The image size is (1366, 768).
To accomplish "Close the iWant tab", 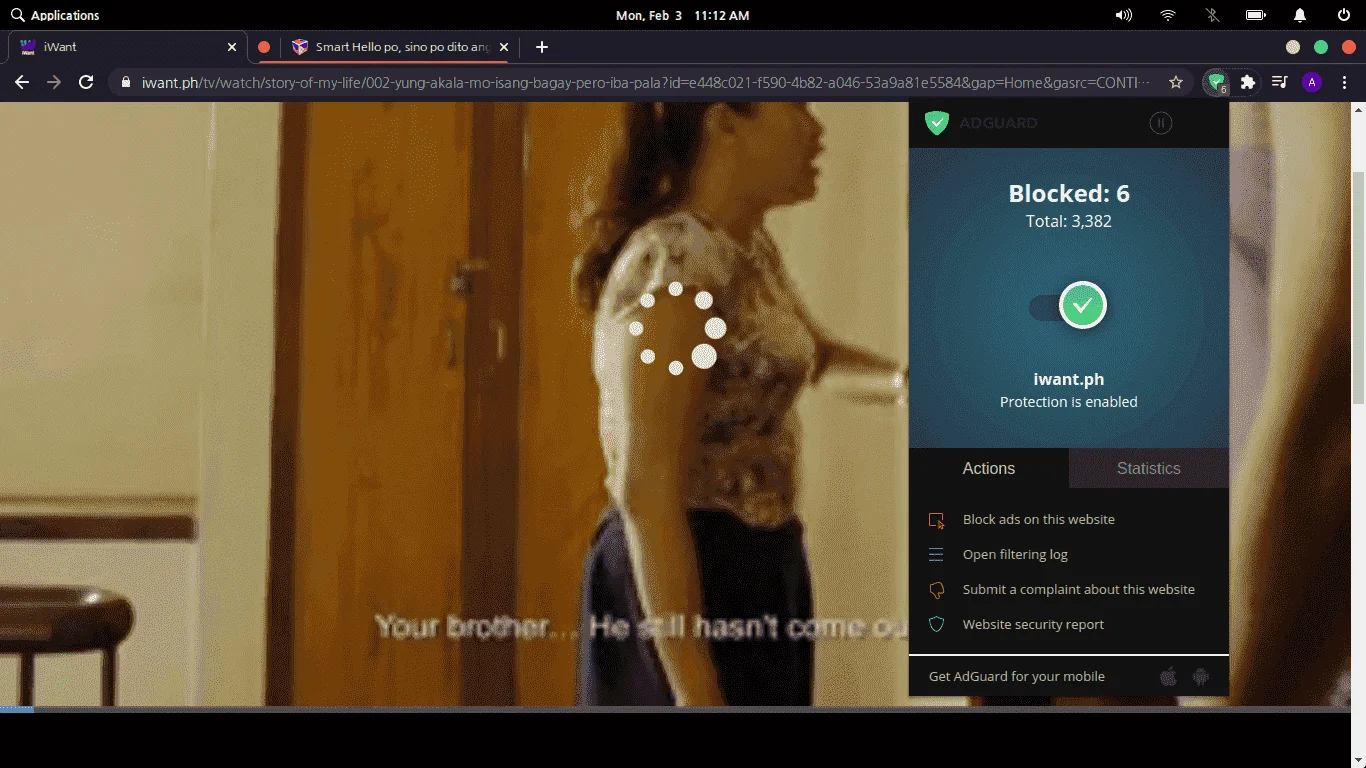I will pos(232,47).
